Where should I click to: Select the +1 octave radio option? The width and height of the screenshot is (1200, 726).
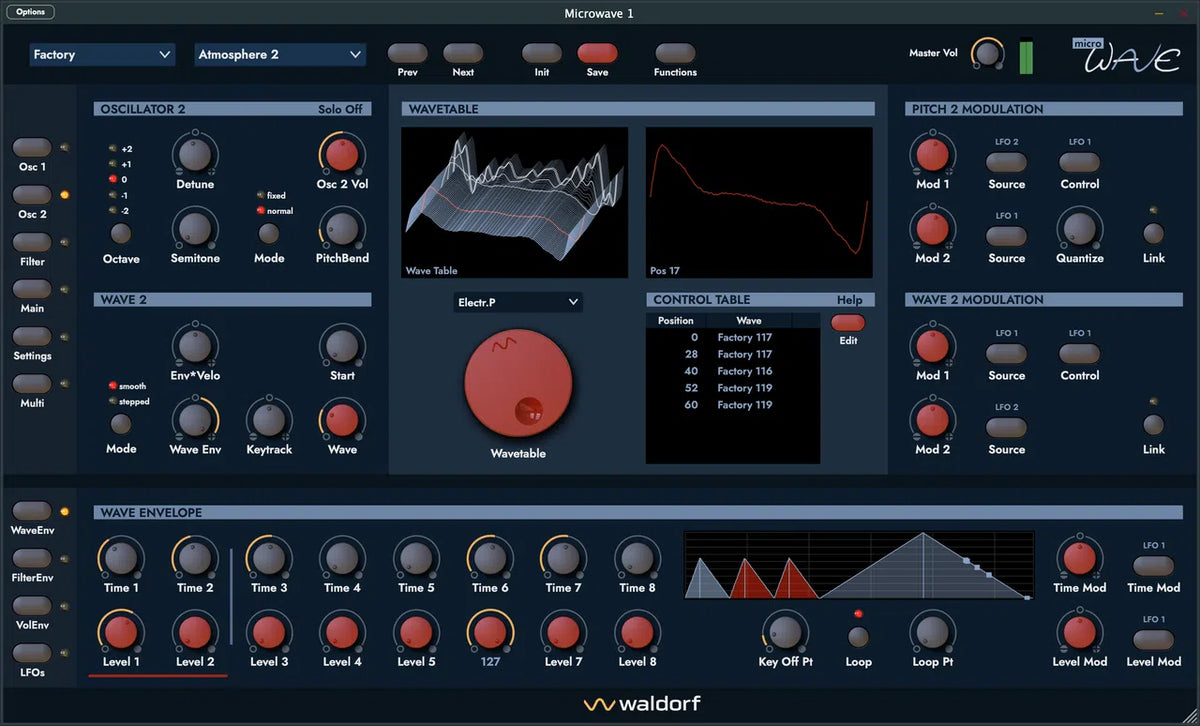111,164
